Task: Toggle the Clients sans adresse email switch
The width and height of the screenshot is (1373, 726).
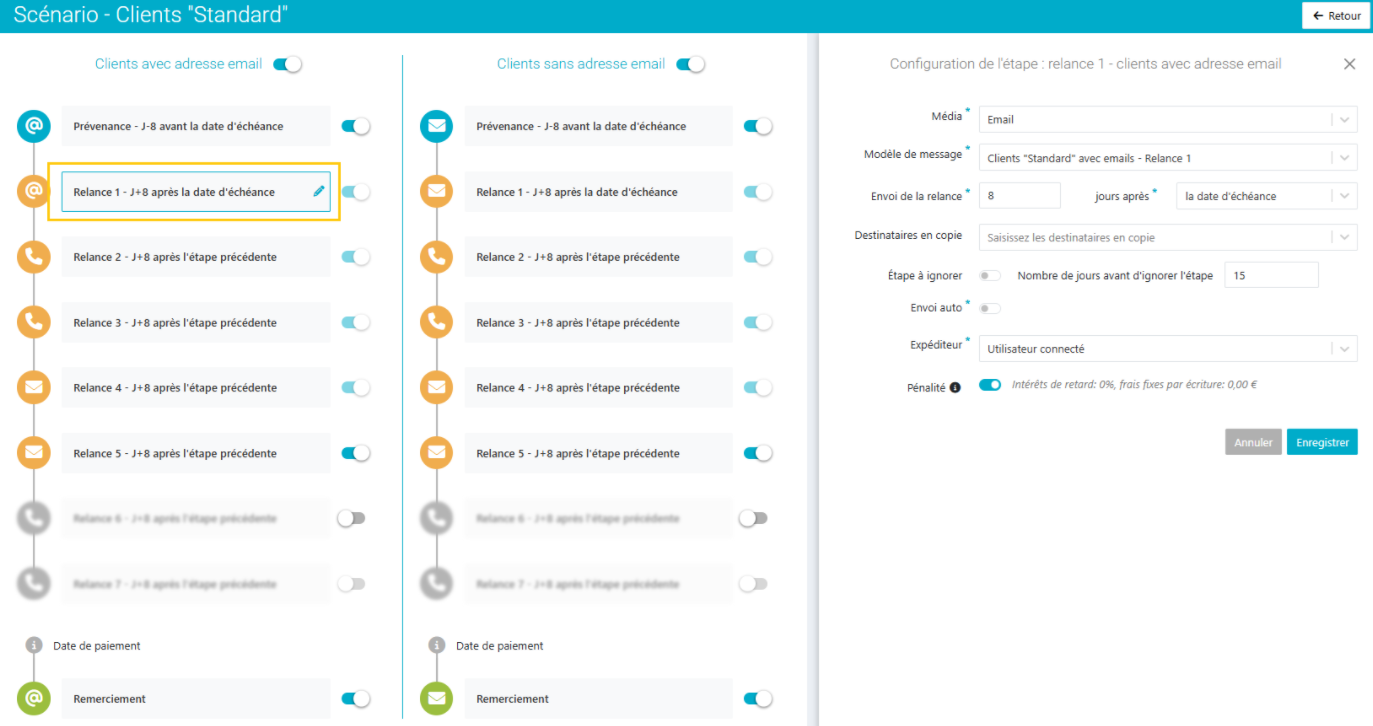Action: point(690,64)
